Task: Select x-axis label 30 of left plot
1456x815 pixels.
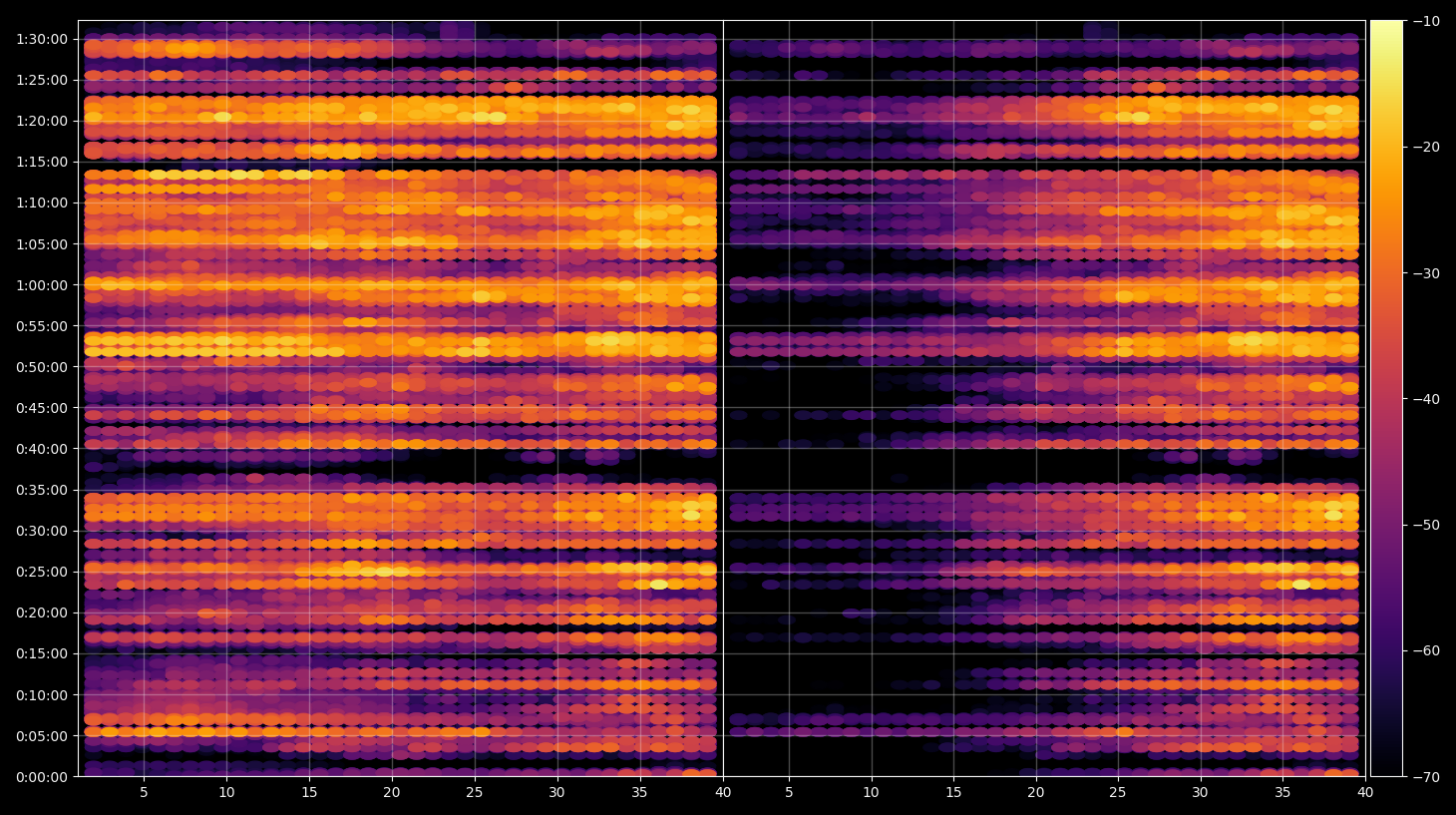Action: [x=556, y=793]
